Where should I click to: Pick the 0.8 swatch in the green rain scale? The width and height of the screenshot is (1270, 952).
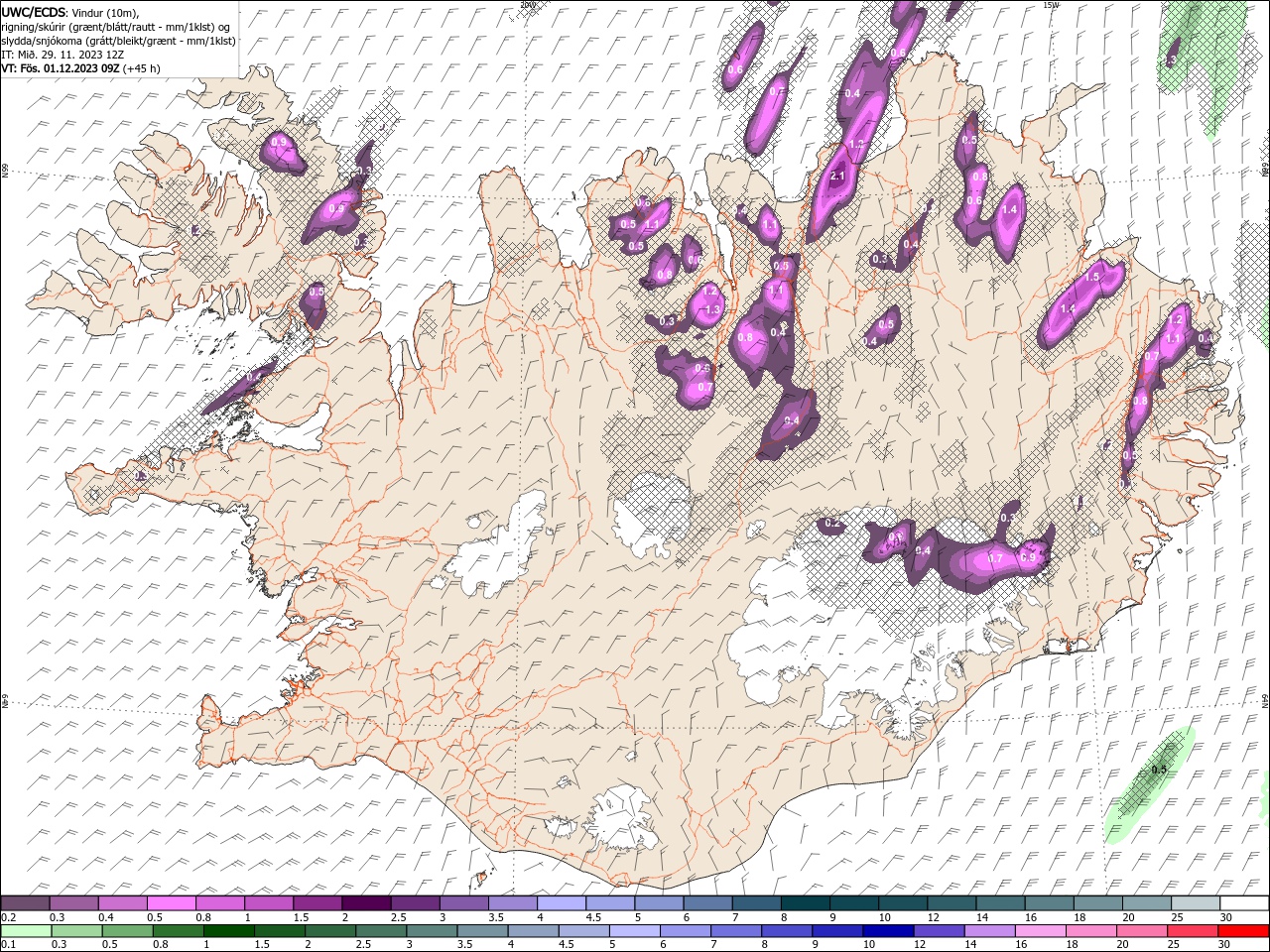tap(179, 931)
